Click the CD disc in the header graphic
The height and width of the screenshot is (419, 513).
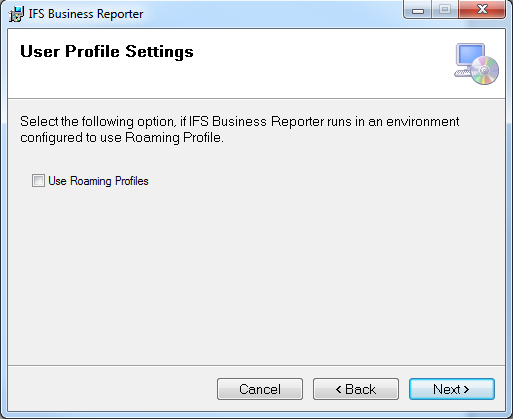[x=485, y=70]
